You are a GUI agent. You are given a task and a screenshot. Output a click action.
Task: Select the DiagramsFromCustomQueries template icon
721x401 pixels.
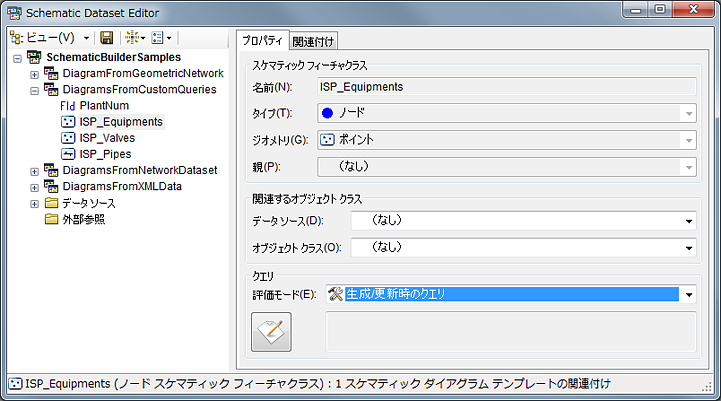[51, 89]
